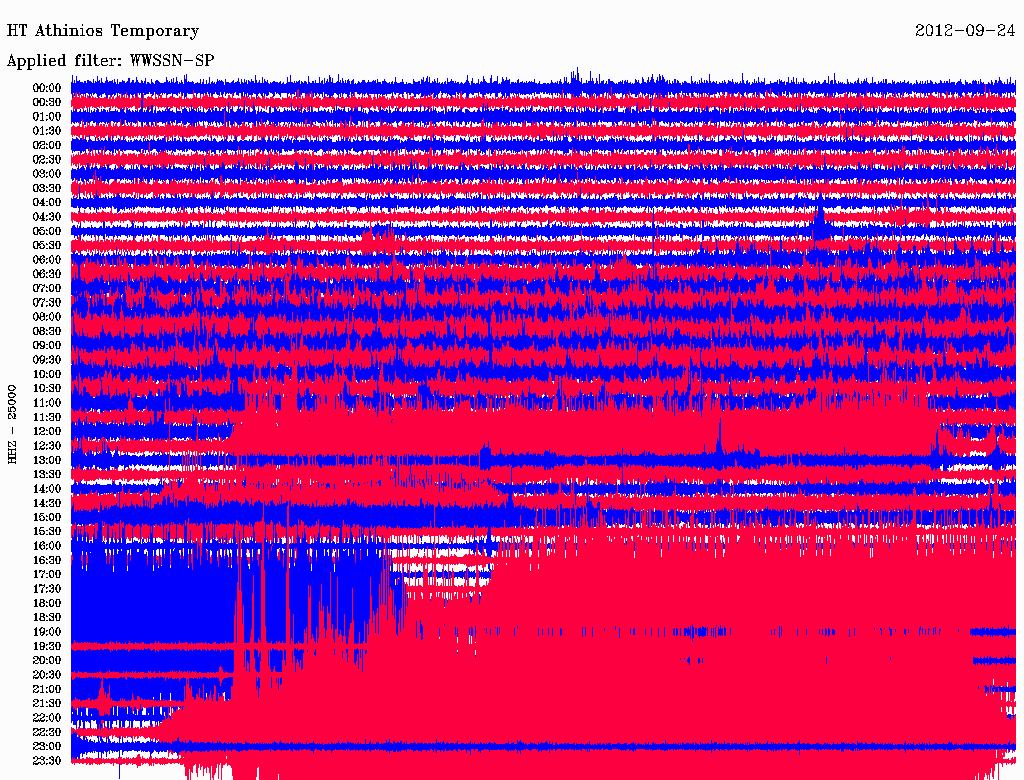The width and height of the screenshot is (1024, 780).
Task: Click the 09:30 time label
Action: coord(47,360)
